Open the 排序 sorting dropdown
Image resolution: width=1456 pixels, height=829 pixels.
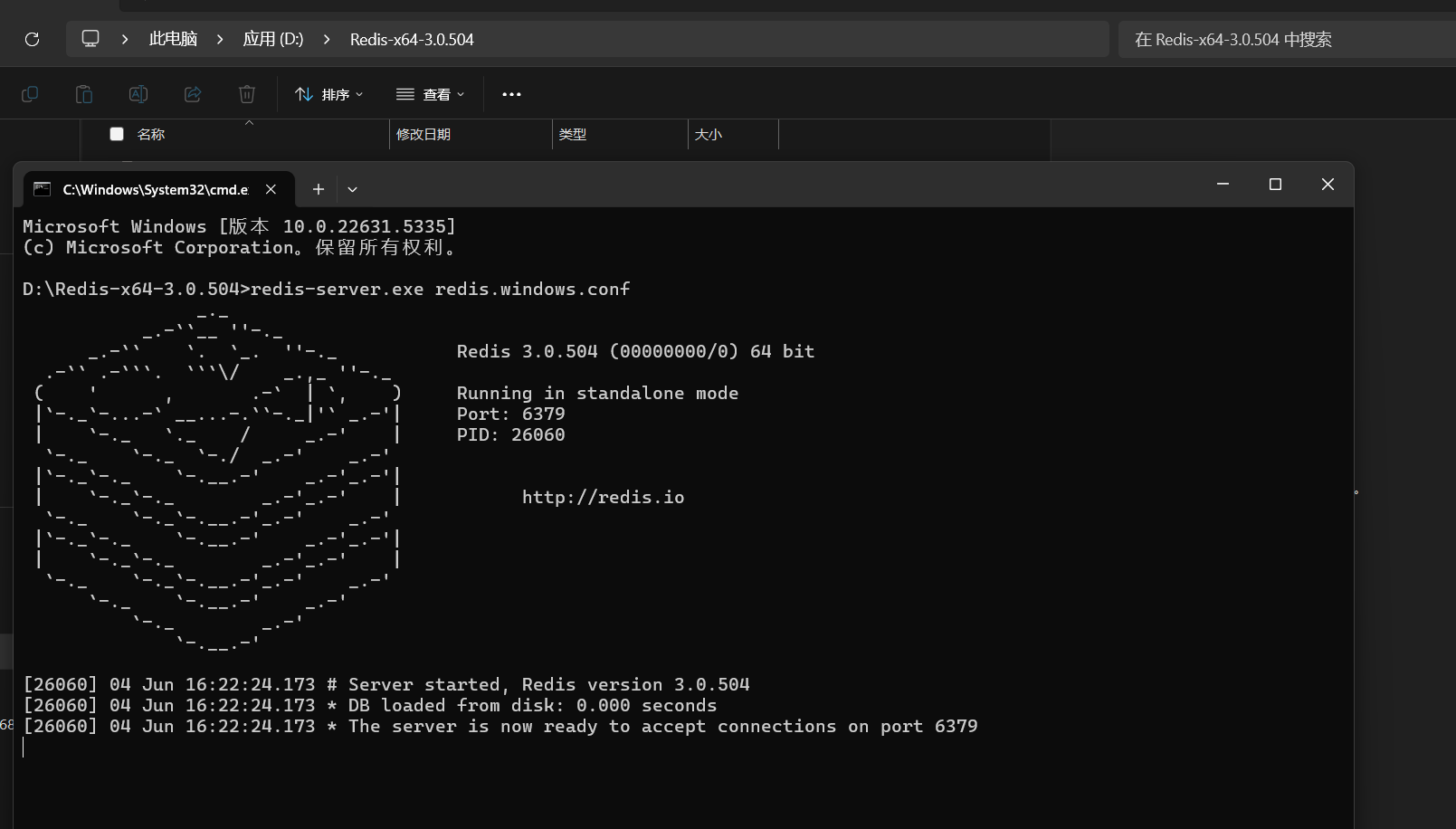(329, 94)
